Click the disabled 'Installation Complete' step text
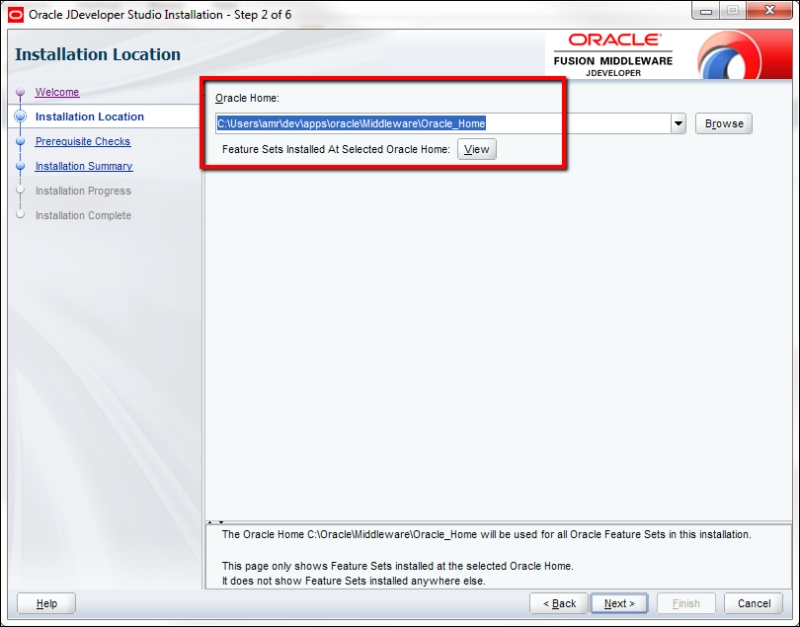The height and width of the screenshot is (627, 800). (83, 215)
